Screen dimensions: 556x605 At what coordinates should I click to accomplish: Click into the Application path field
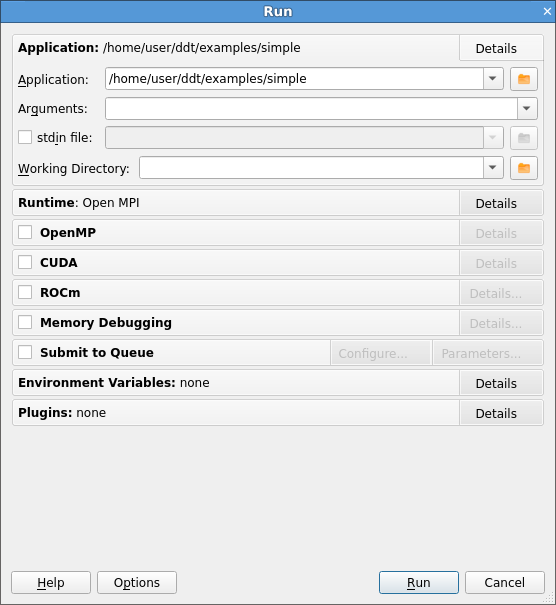click(294, 79)
